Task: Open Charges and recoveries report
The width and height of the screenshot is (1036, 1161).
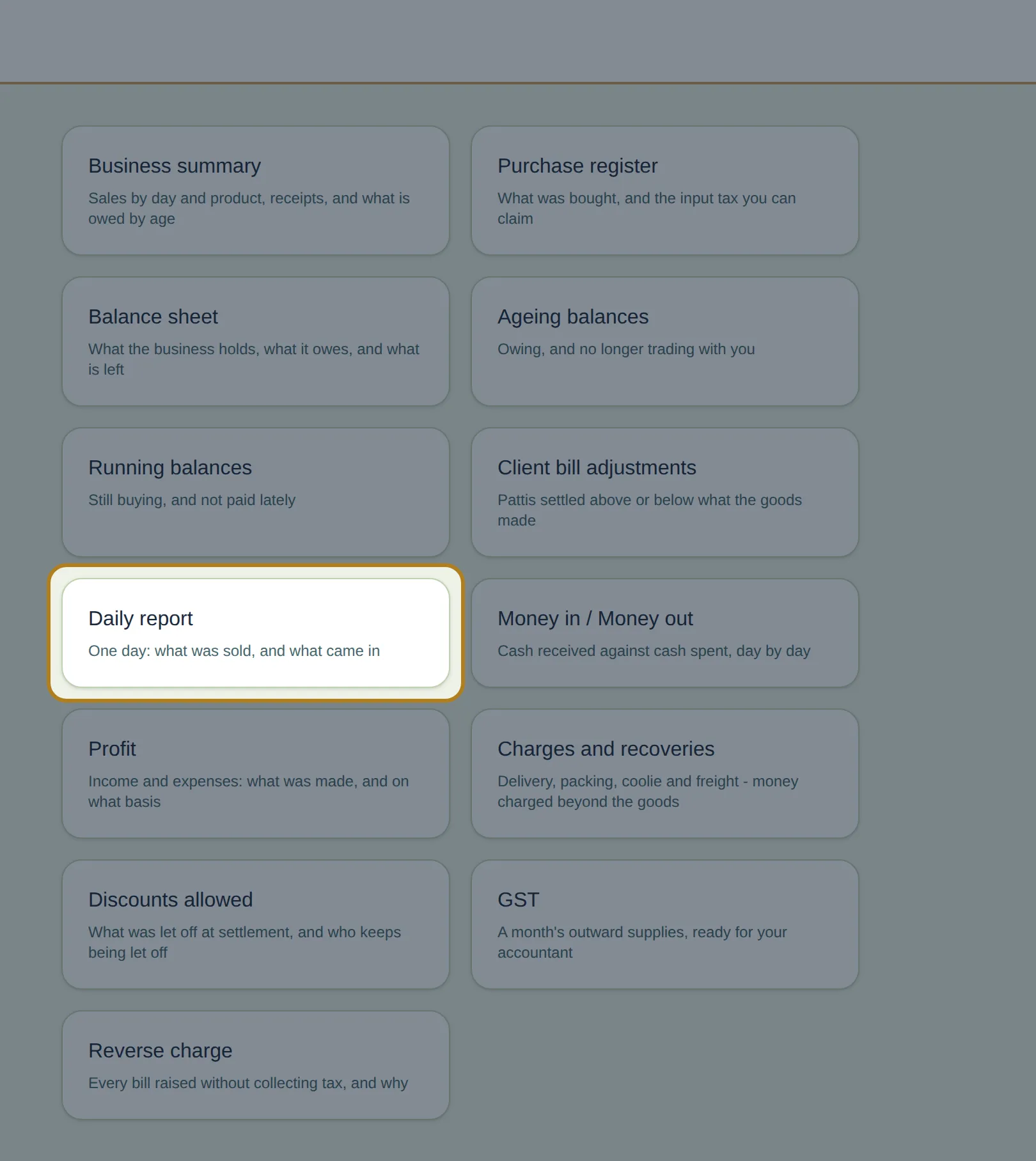Action: click(x=665, y=774)
